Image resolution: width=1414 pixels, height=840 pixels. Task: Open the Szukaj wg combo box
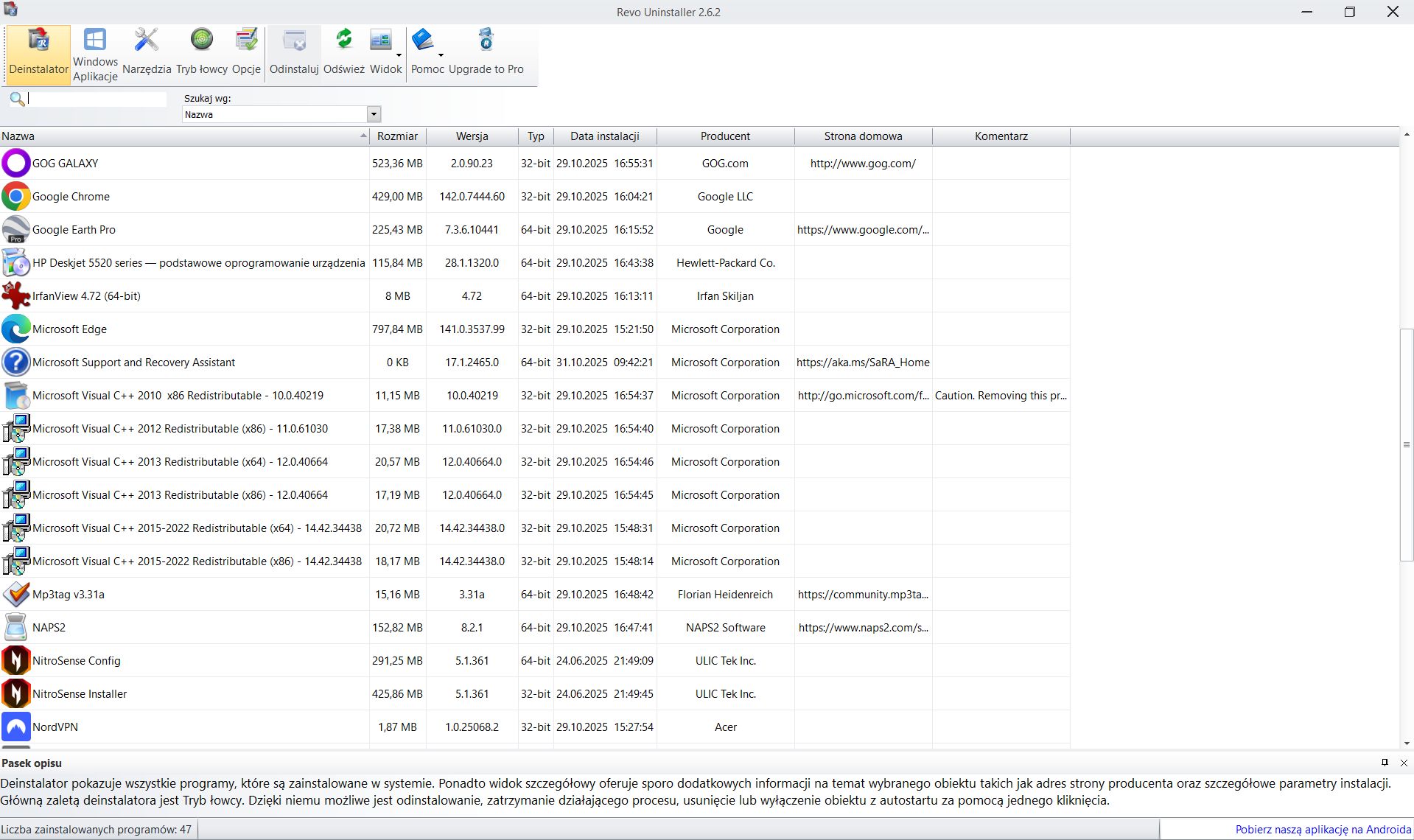pyautogui.click(x=281, y=114)
